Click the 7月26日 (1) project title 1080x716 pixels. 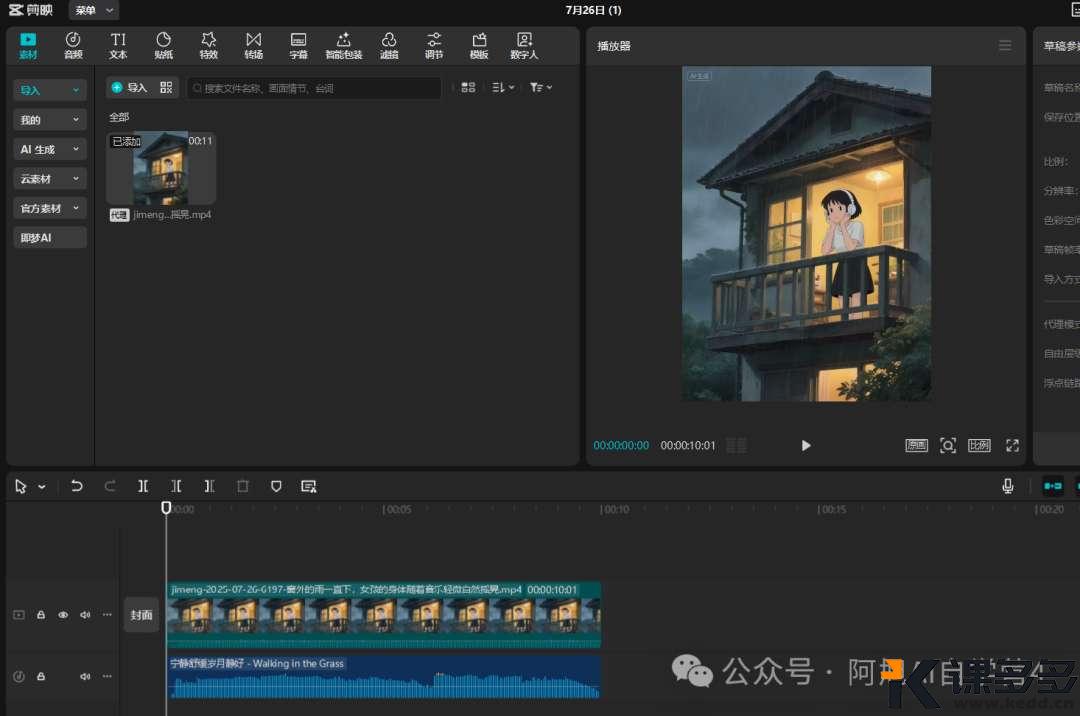coord(593,10)
